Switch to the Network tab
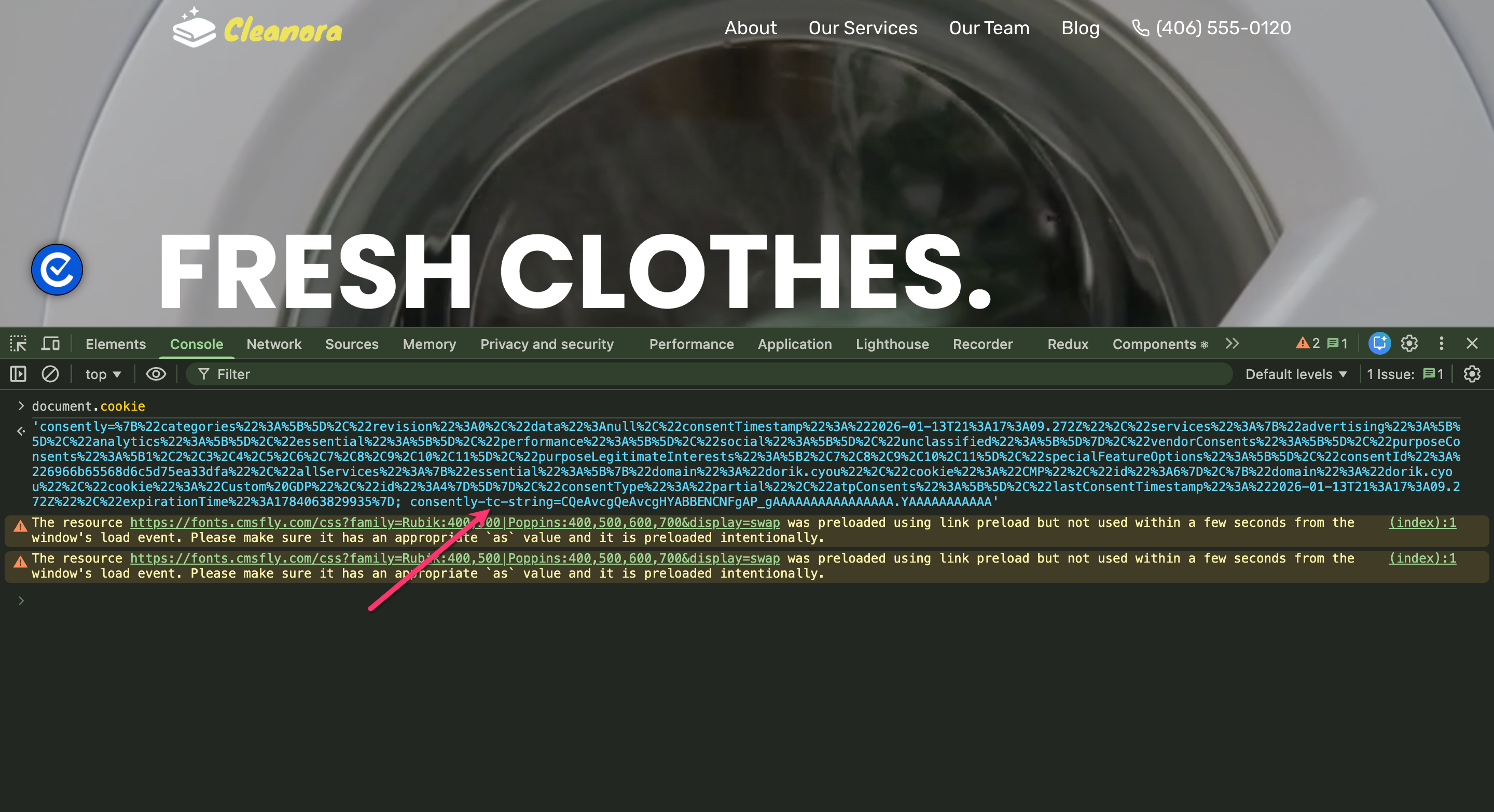 click(274, 344)
